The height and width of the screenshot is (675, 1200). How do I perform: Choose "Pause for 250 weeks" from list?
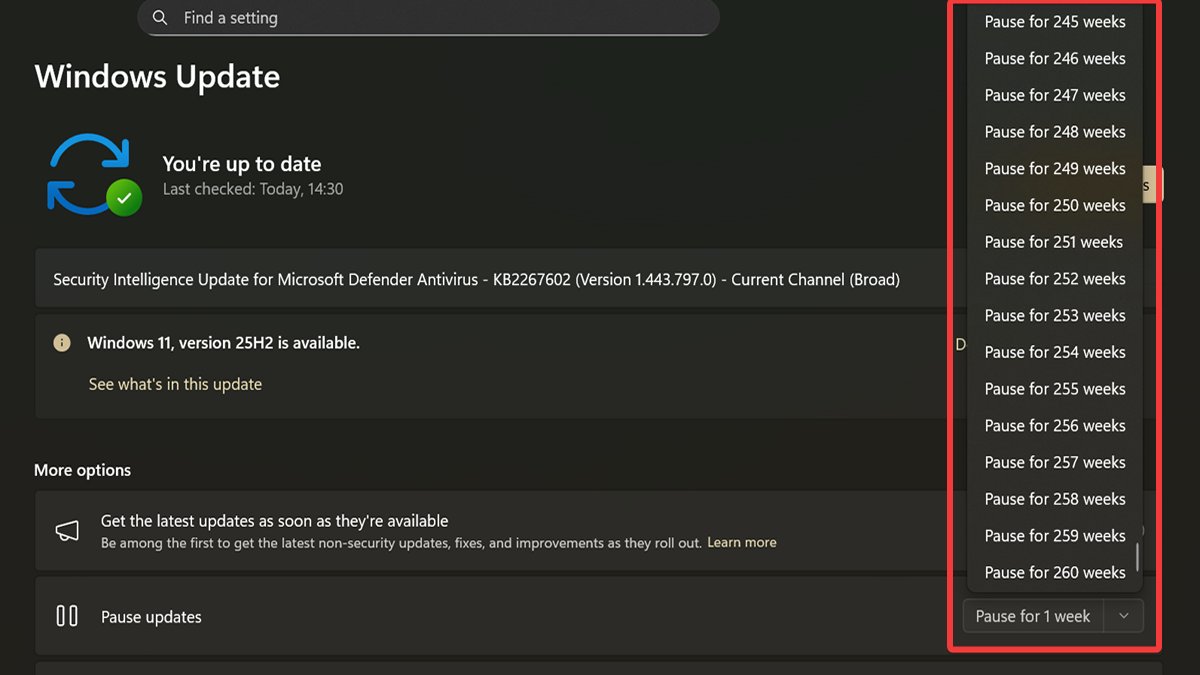point(1054,205)
